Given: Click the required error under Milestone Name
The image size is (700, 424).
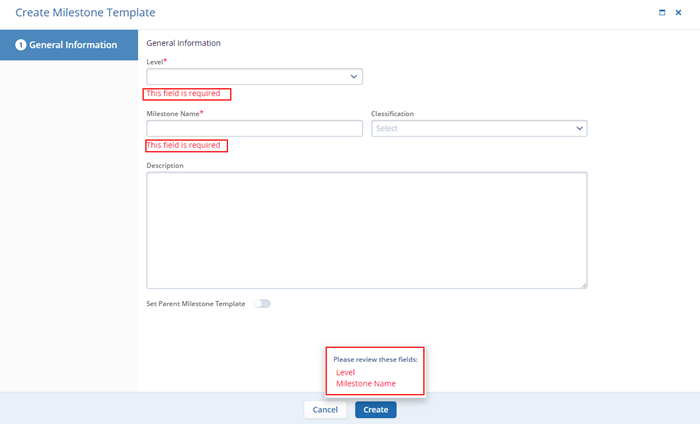Looking at the screenshot, I should tap(186, 146).
